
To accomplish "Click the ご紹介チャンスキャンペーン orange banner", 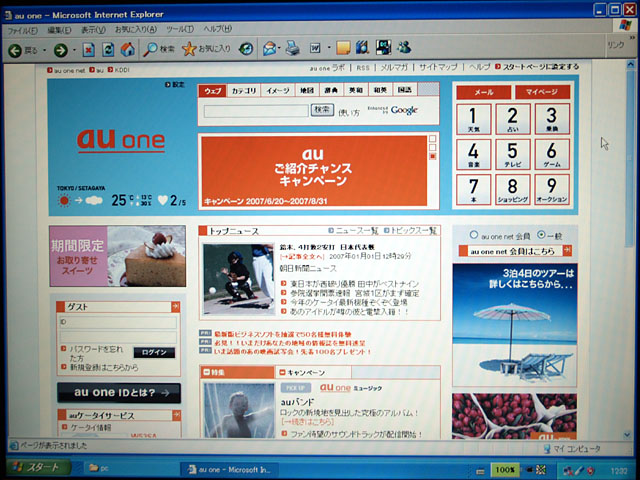I will pyautogui.click(x=314, y=171).
